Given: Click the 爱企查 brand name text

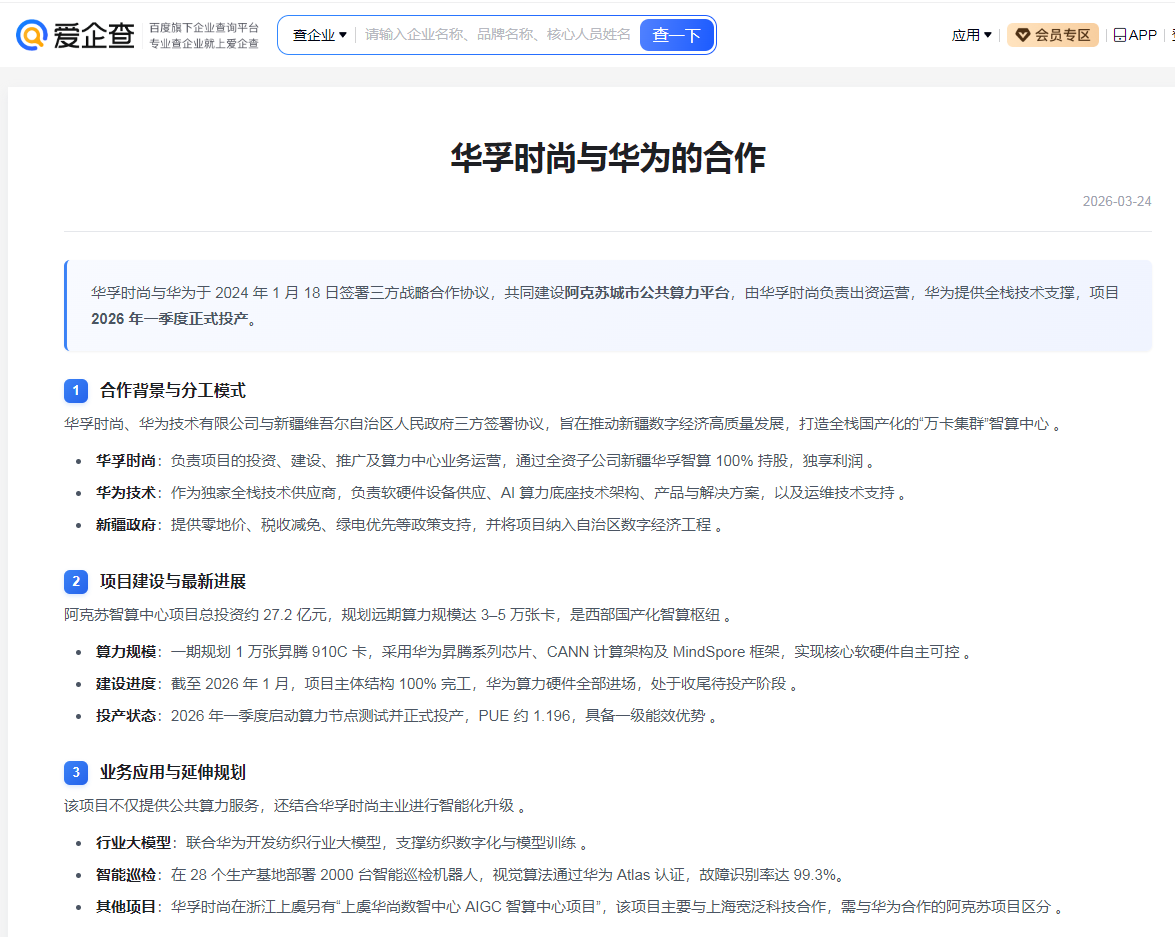Looking at the screenshot, I should coord(94,35).
